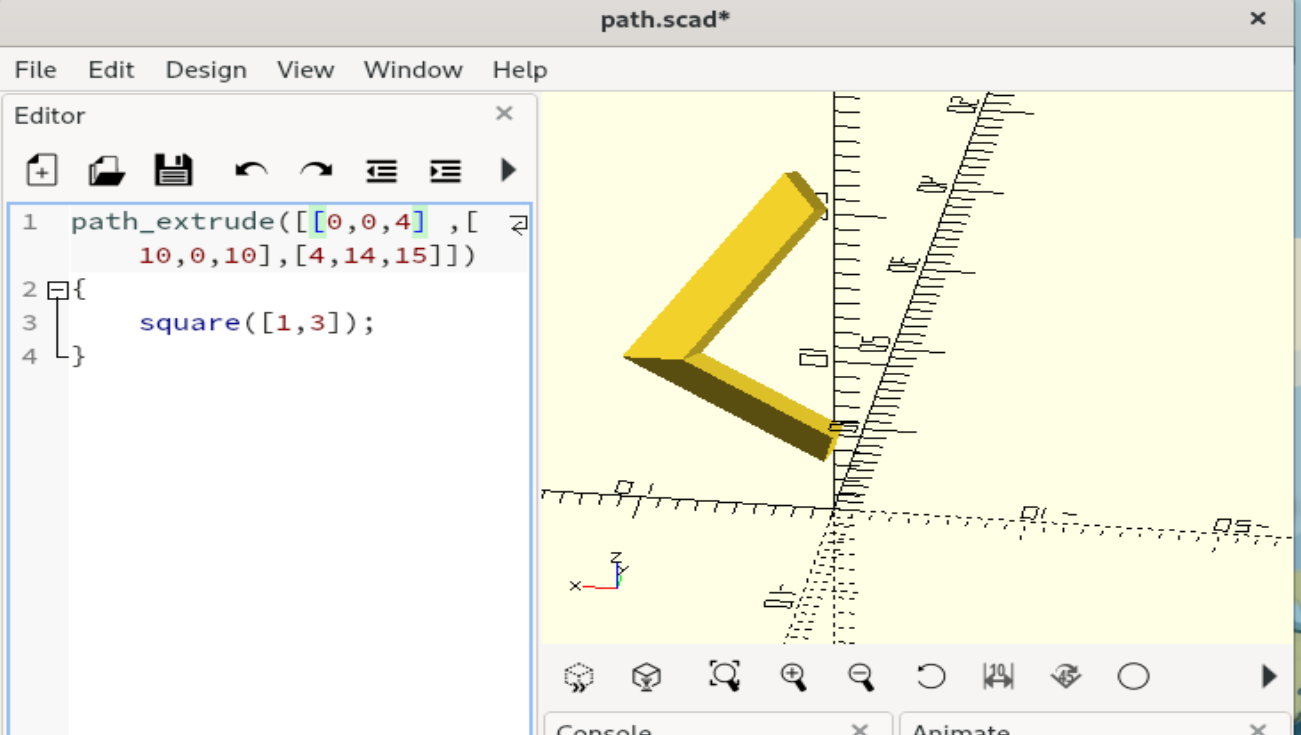Save the script with the floppy disk icon
The width and height of the screenshot is (1301, 735).
tap(173, 170)
